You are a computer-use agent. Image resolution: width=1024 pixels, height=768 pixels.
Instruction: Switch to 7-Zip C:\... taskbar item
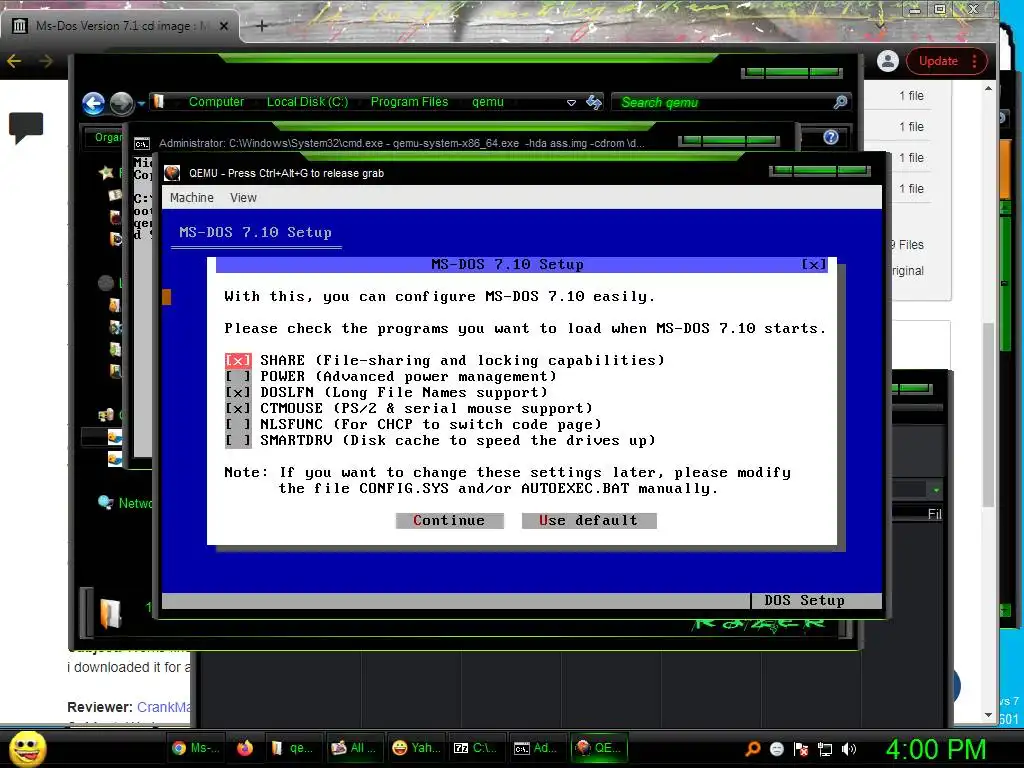coord(475,748)
